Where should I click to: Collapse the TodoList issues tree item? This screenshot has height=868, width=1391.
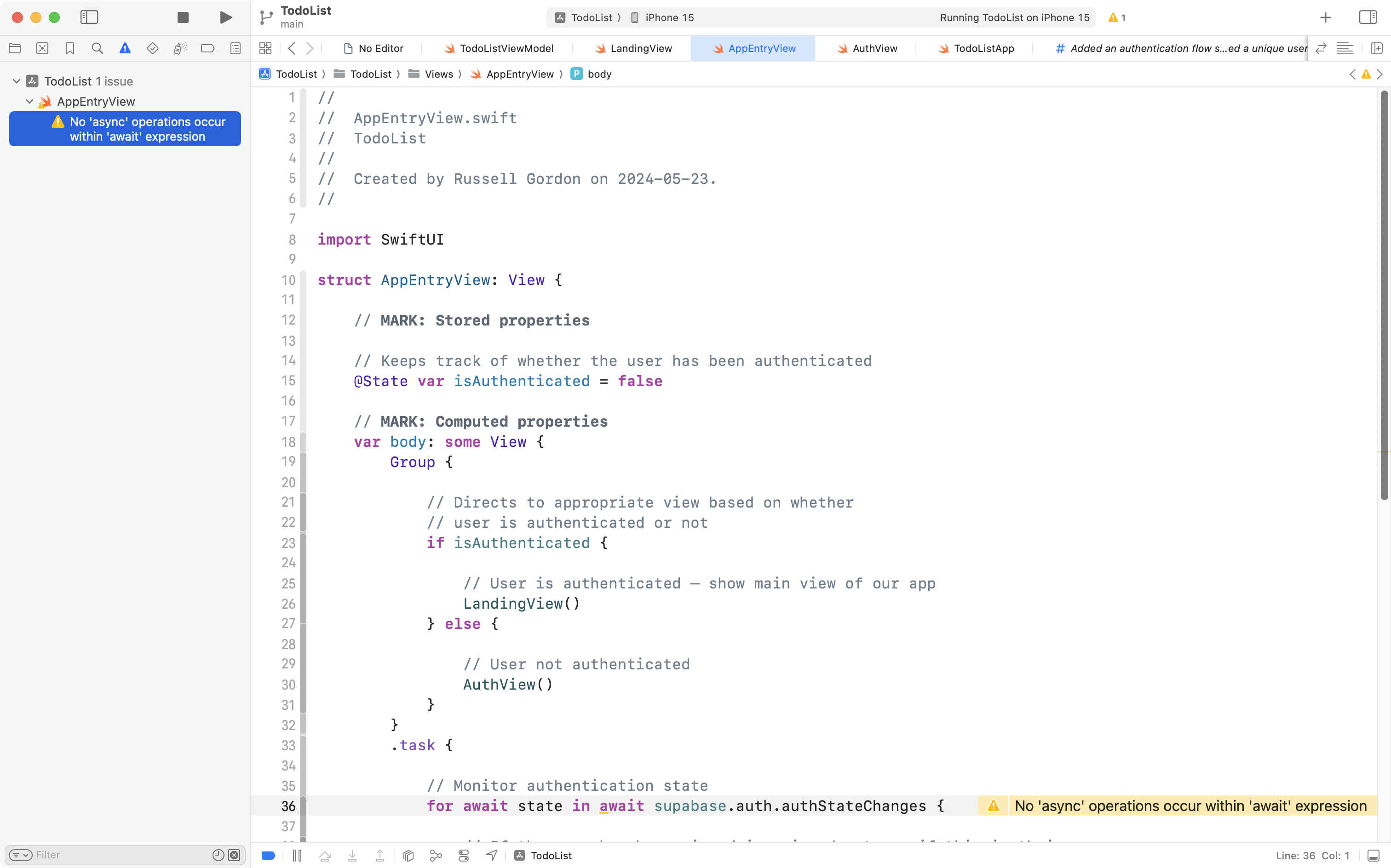coord(16,80)
